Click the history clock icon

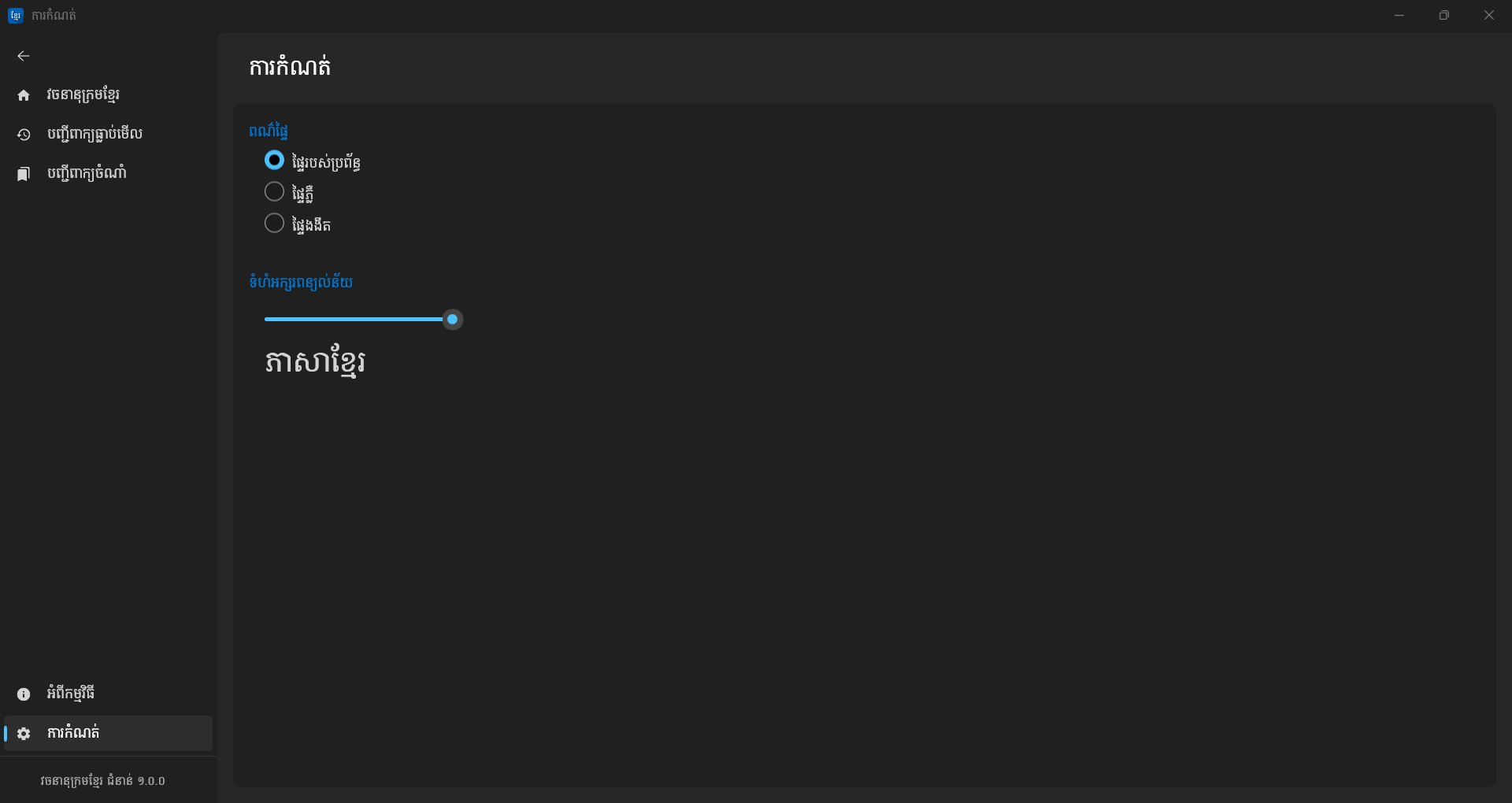[x=24, y=135]
